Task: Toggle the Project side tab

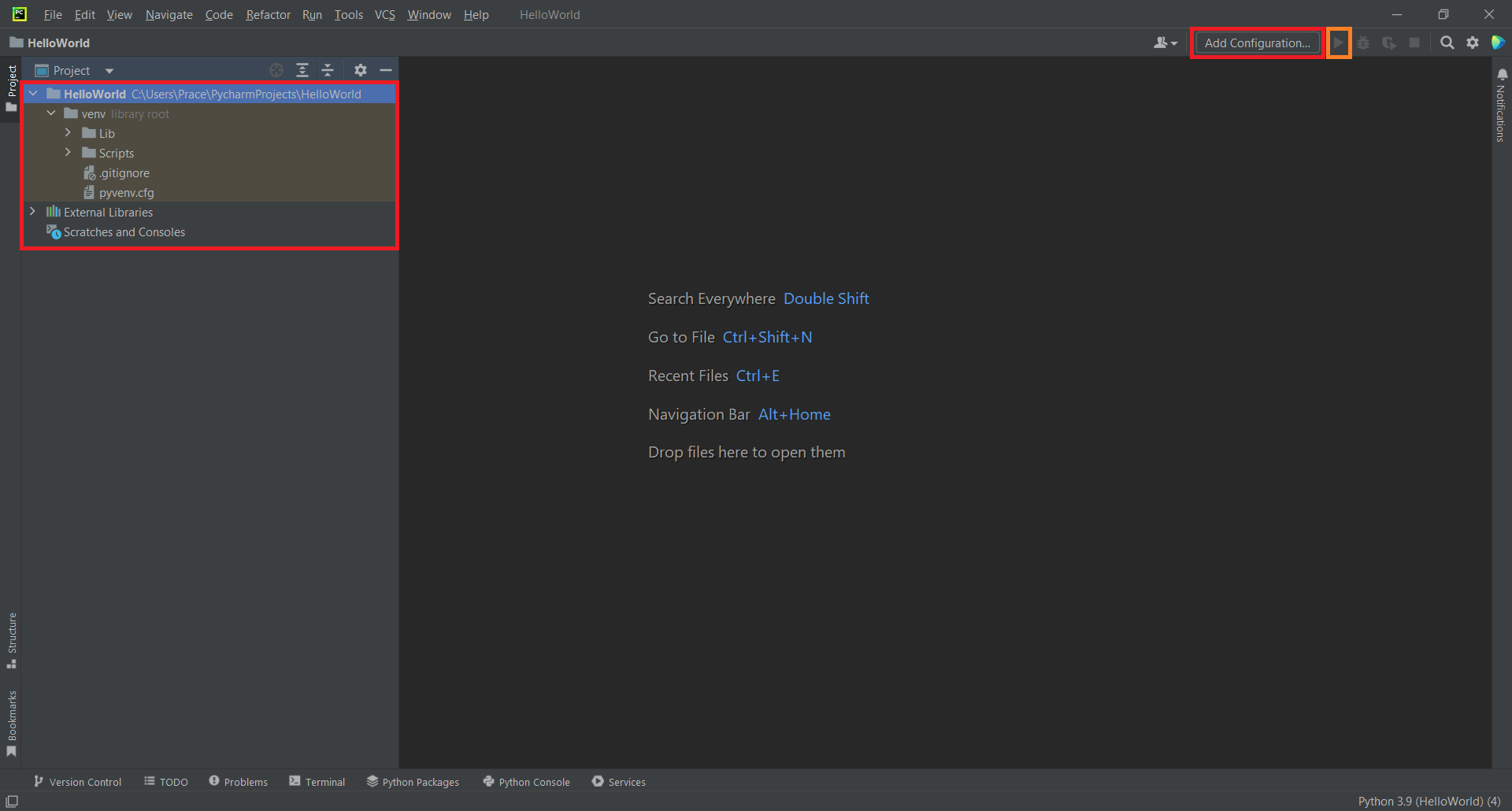Action: coord(11,88)
